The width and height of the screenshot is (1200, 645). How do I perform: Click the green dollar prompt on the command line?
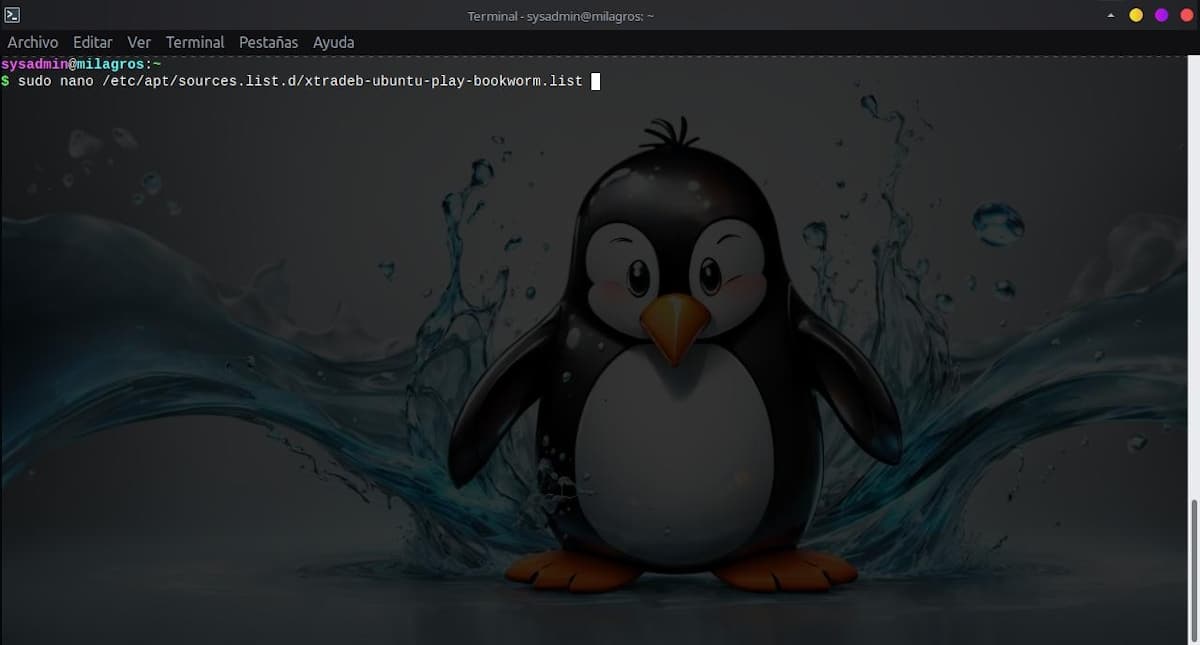tap(5, 81)
